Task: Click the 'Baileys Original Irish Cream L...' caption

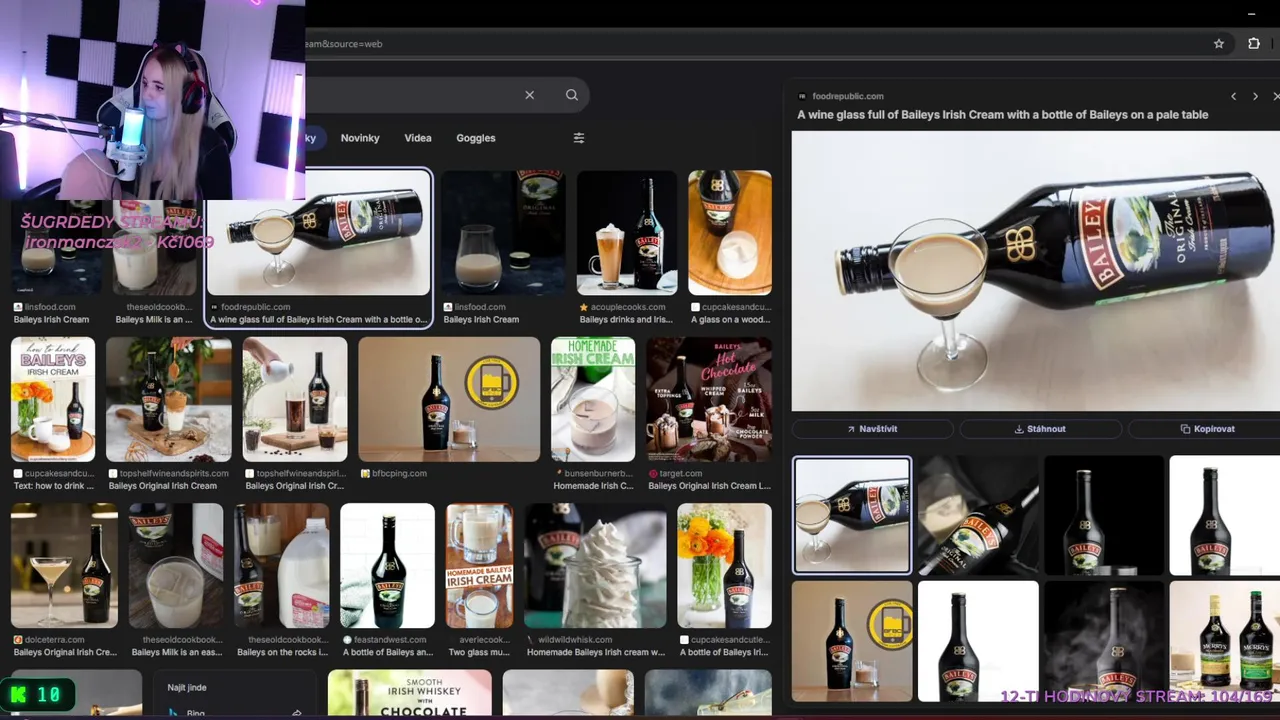Action: (709, 486)
